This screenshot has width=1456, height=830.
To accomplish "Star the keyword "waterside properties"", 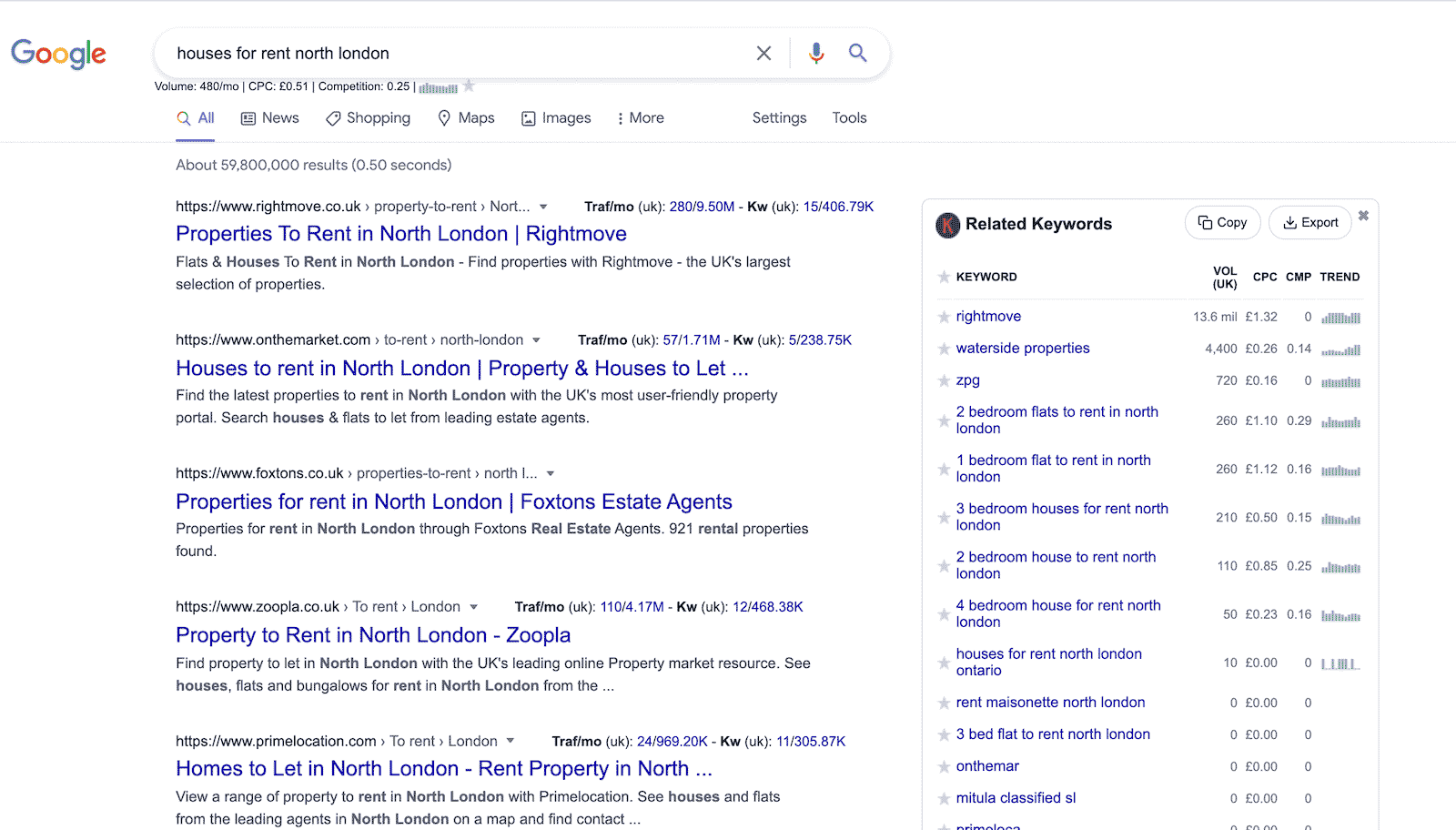I will [943, 349].
